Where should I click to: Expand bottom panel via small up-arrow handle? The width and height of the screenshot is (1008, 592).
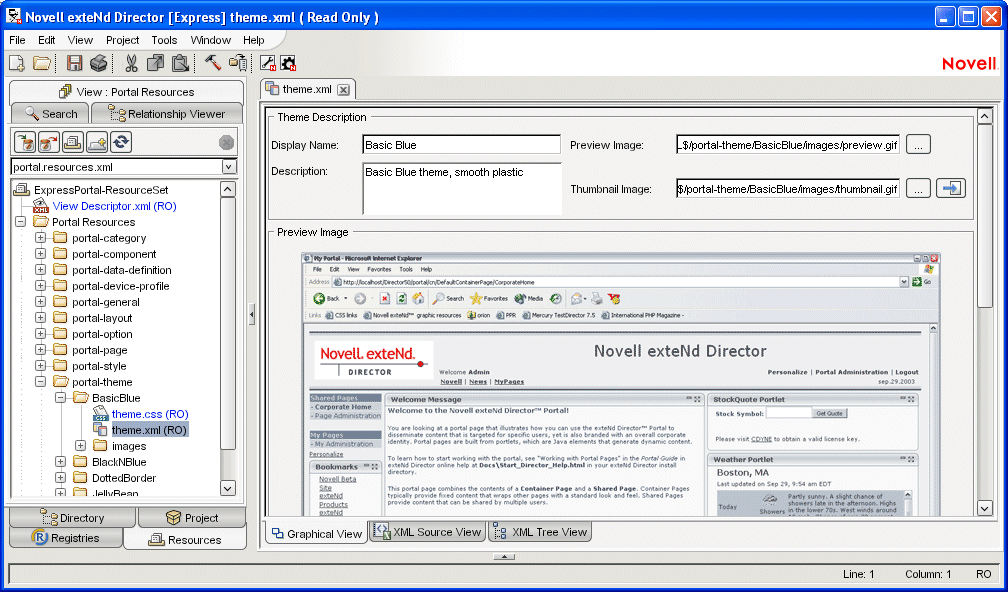coord(504,557)
